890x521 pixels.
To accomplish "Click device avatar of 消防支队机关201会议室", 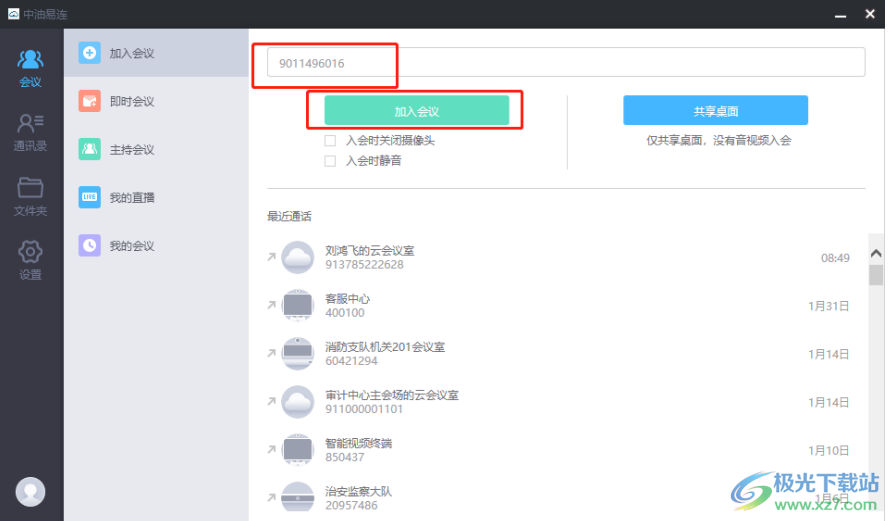I will [297, 354].
